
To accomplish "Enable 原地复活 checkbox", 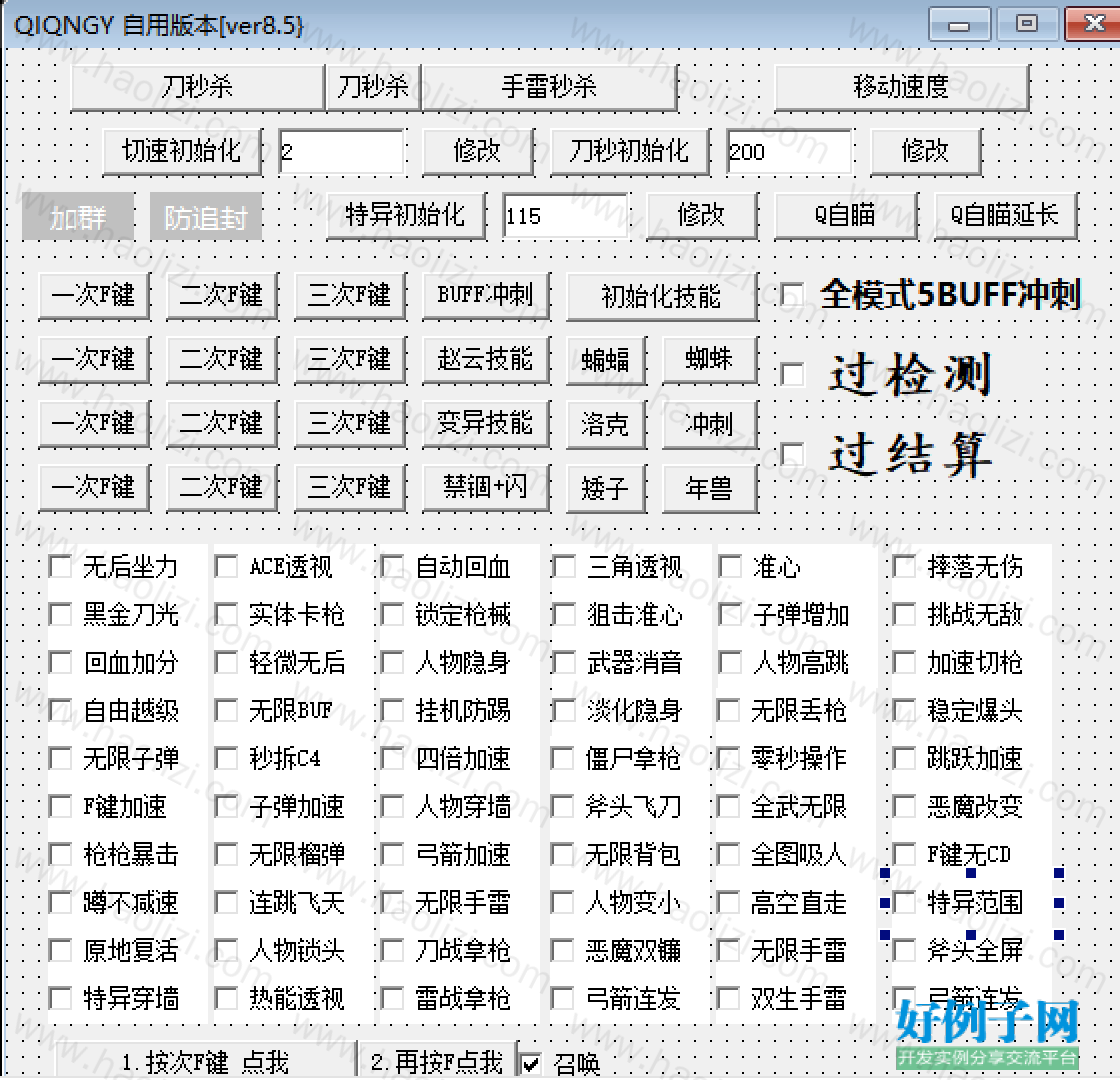I will click(60, 951).
